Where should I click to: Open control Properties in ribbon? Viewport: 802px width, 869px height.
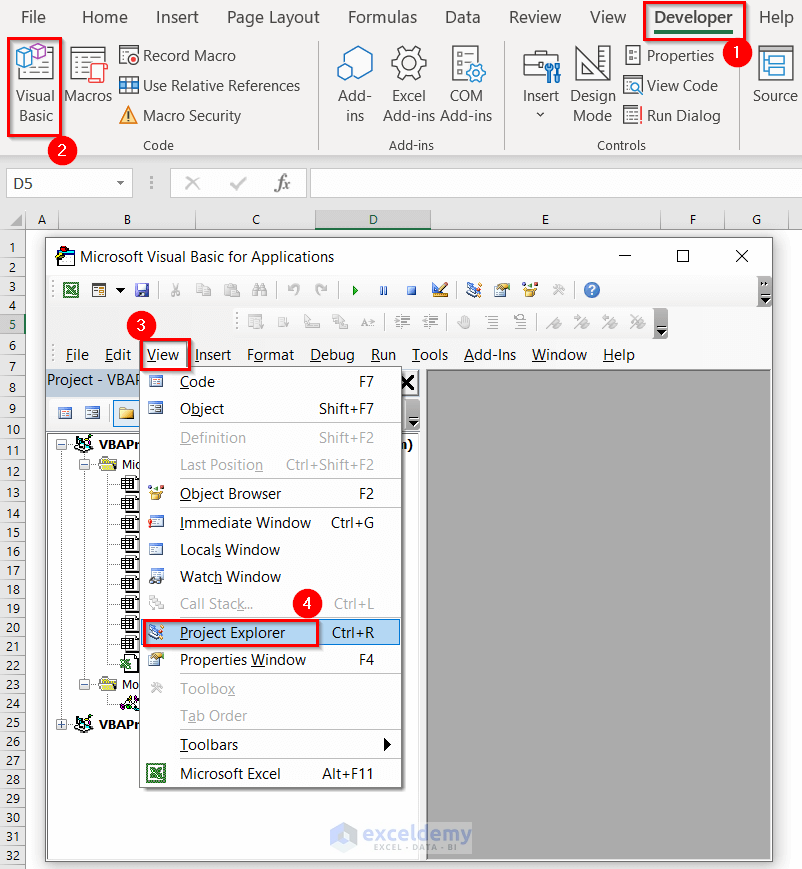pyautogui.click(x=670, y=55)
